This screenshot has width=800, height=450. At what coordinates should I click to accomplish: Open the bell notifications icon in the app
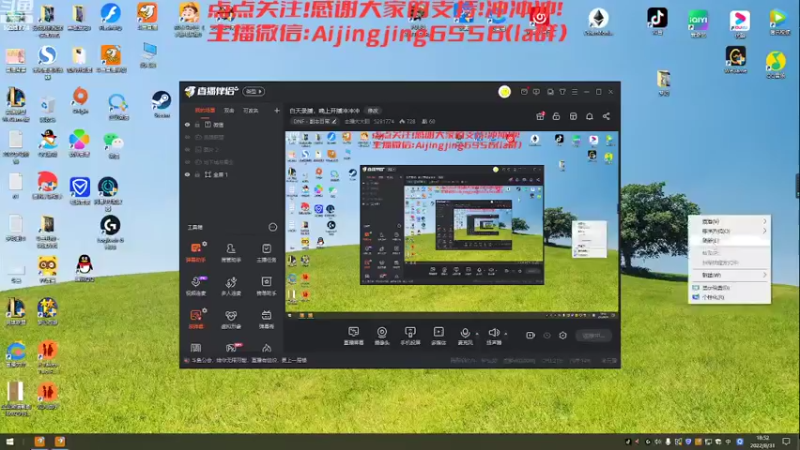pyautogui.click(x=589, y=116)
